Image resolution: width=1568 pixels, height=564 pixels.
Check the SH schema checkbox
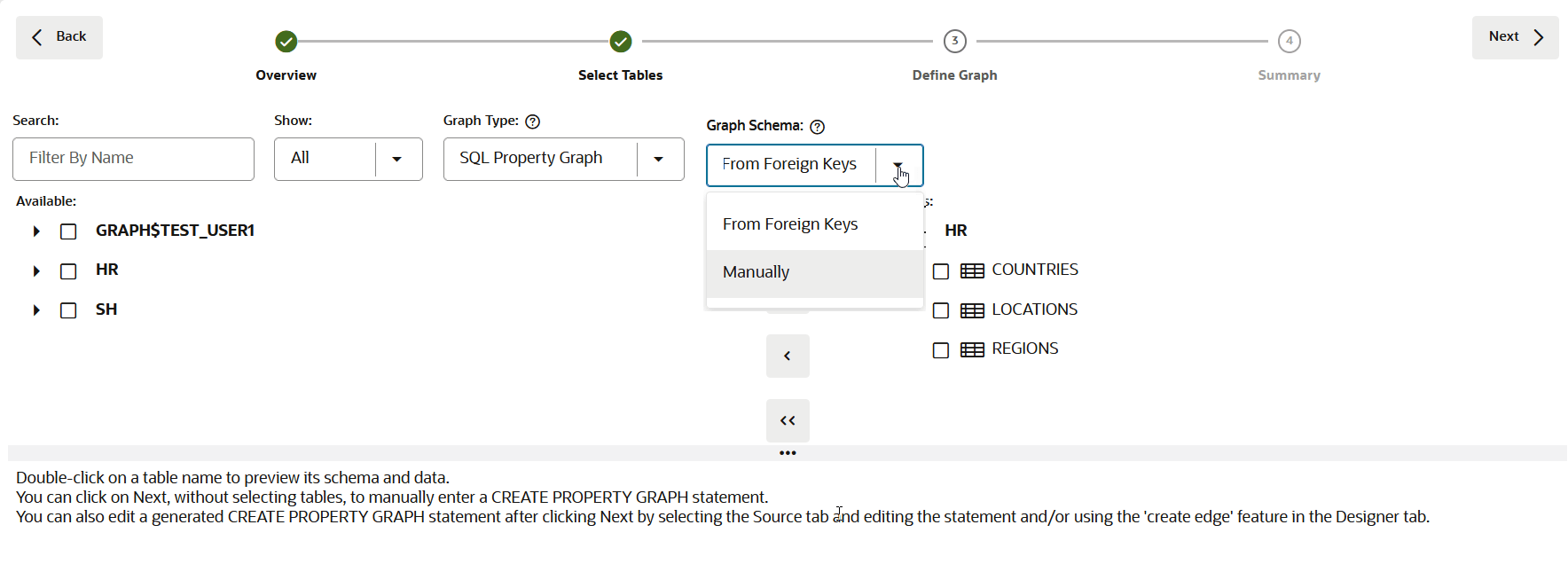(68, 310)
